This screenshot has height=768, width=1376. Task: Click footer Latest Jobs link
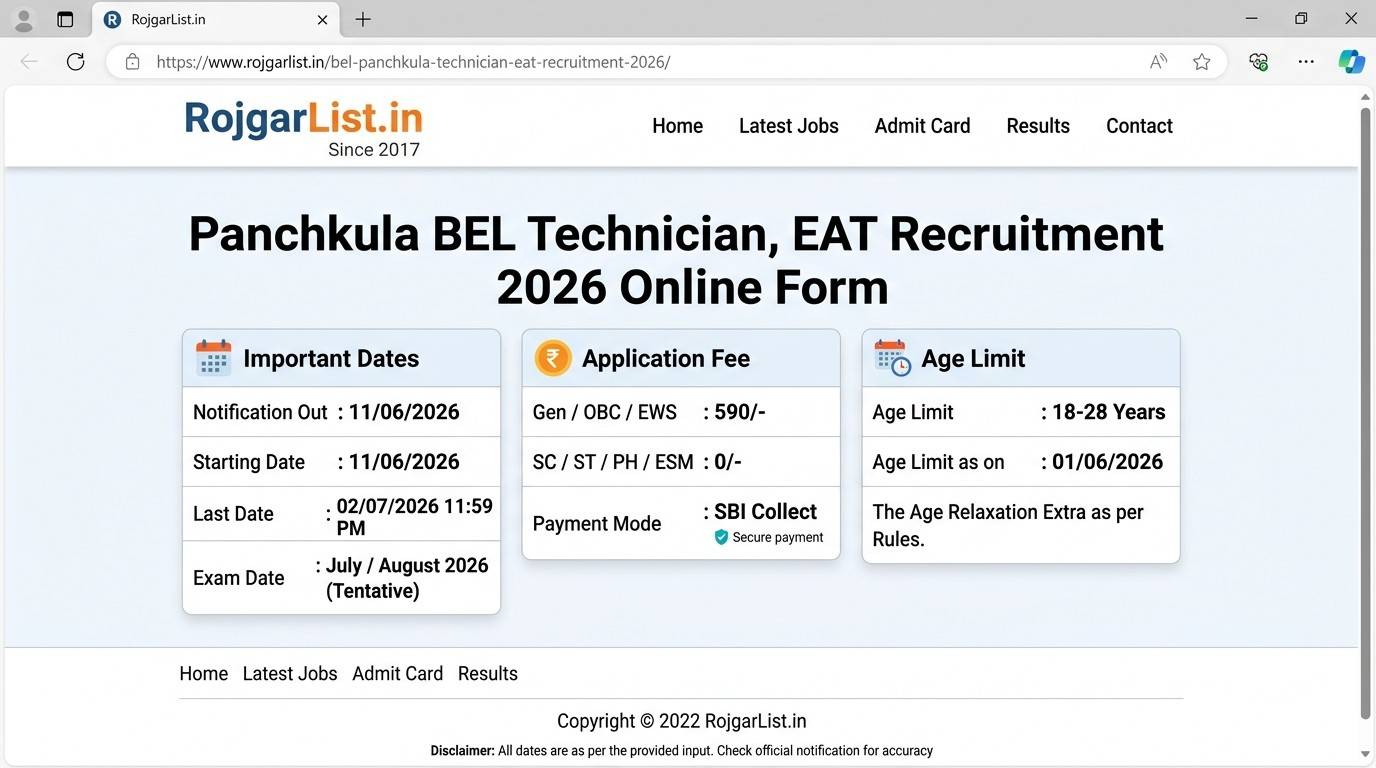[x=290, y=674]
